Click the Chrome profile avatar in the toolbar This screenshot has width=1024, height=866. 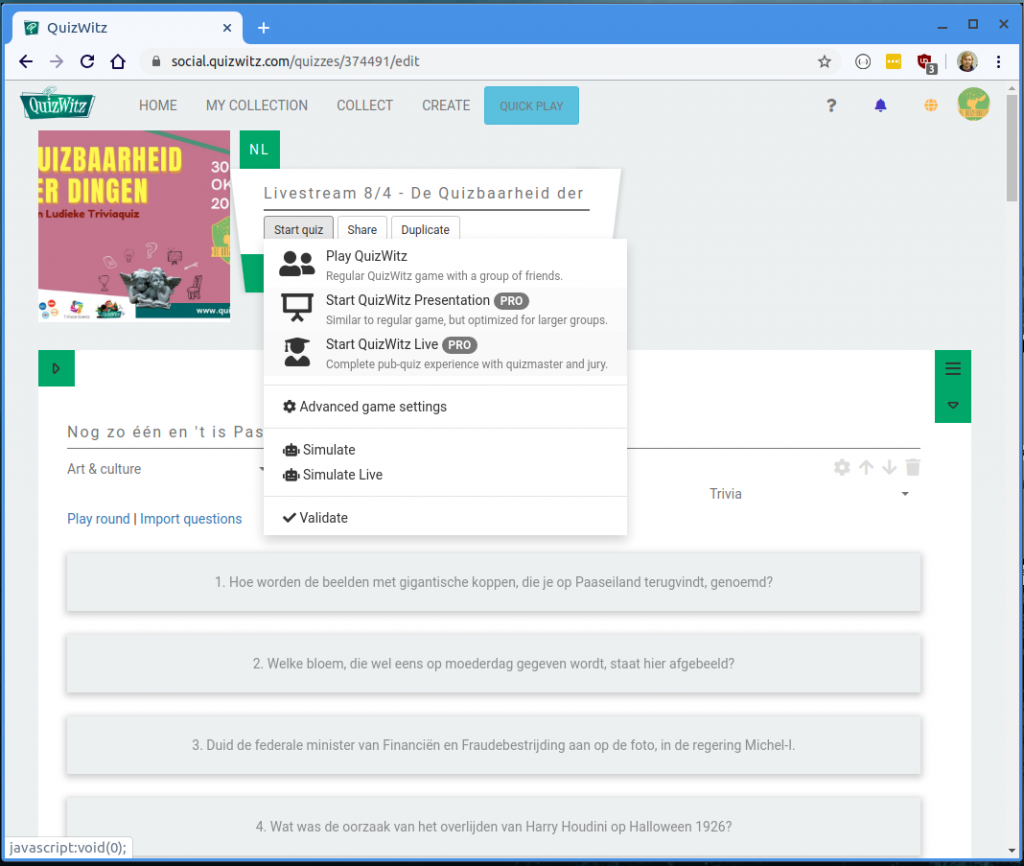[x=967, y=61]
